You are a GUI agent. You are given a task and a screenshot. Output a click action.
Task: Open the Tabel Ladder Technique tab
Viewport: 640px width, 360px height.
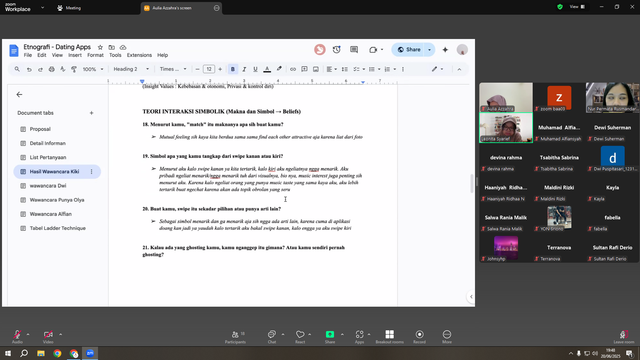click(x=57, y=228)
